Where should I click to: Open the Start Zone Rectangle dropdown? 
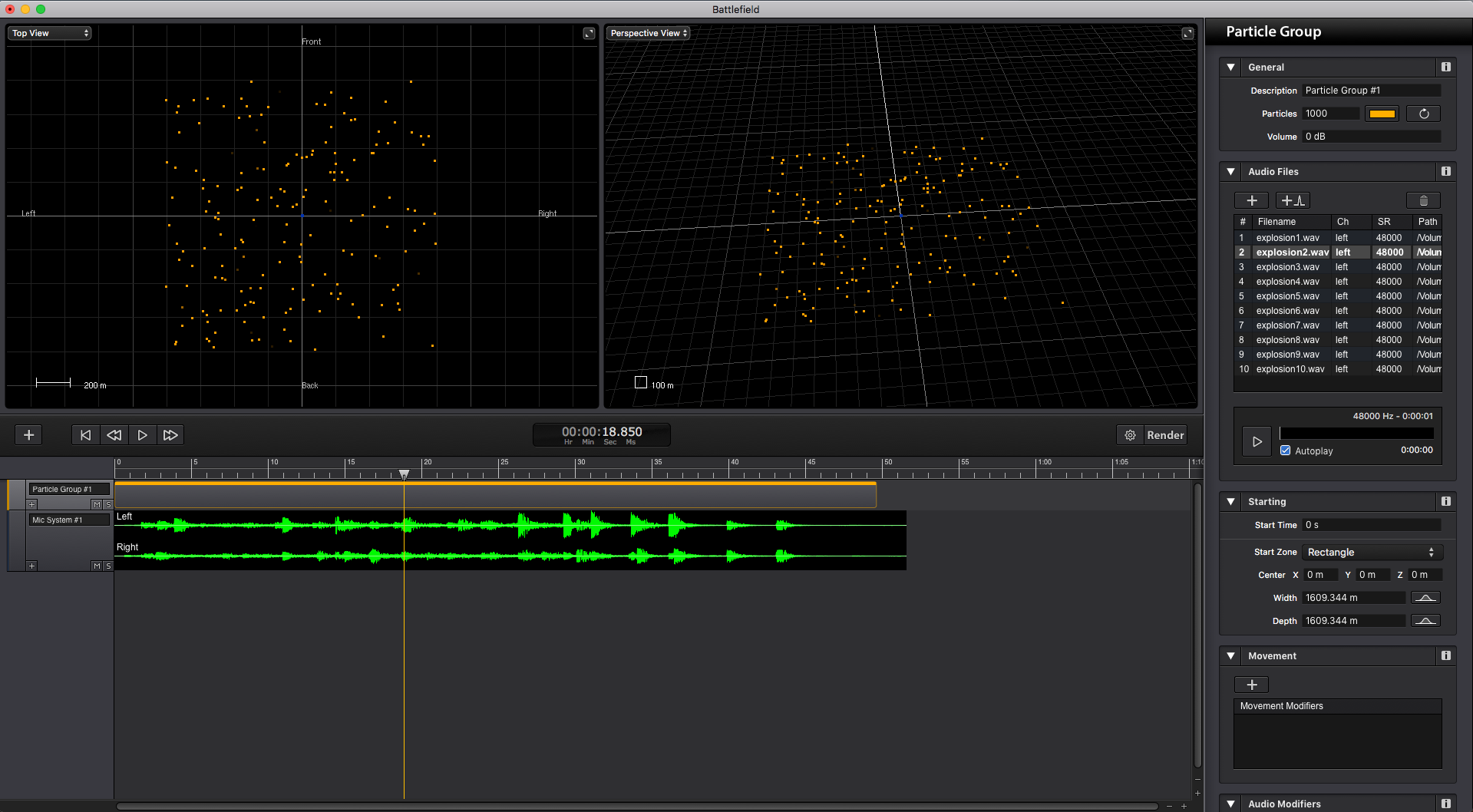1372,553
